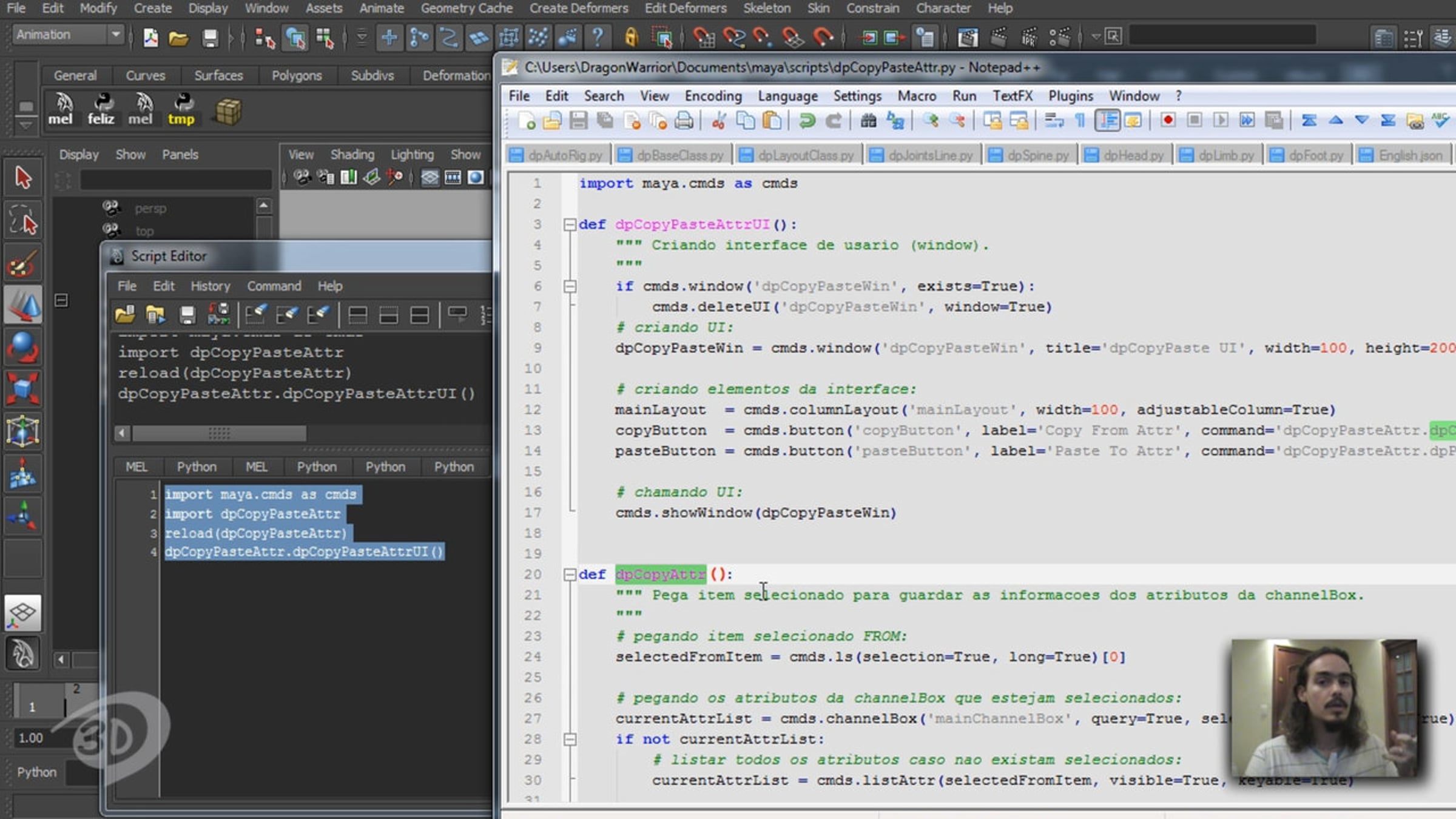Switch to the dpSpine.py tab
The width and height of the screenshot is (1456, 819).
1030,155
